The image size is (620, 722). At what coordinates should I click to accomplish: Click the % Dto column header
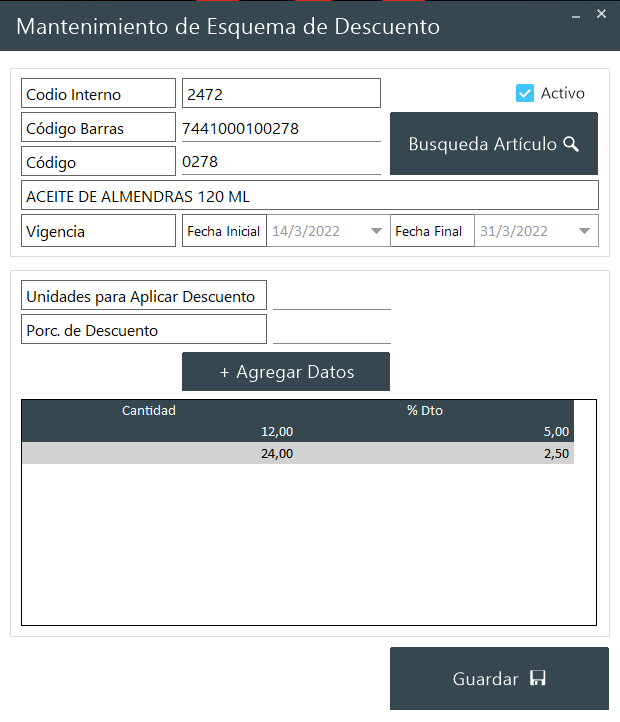tap(424, 410)
